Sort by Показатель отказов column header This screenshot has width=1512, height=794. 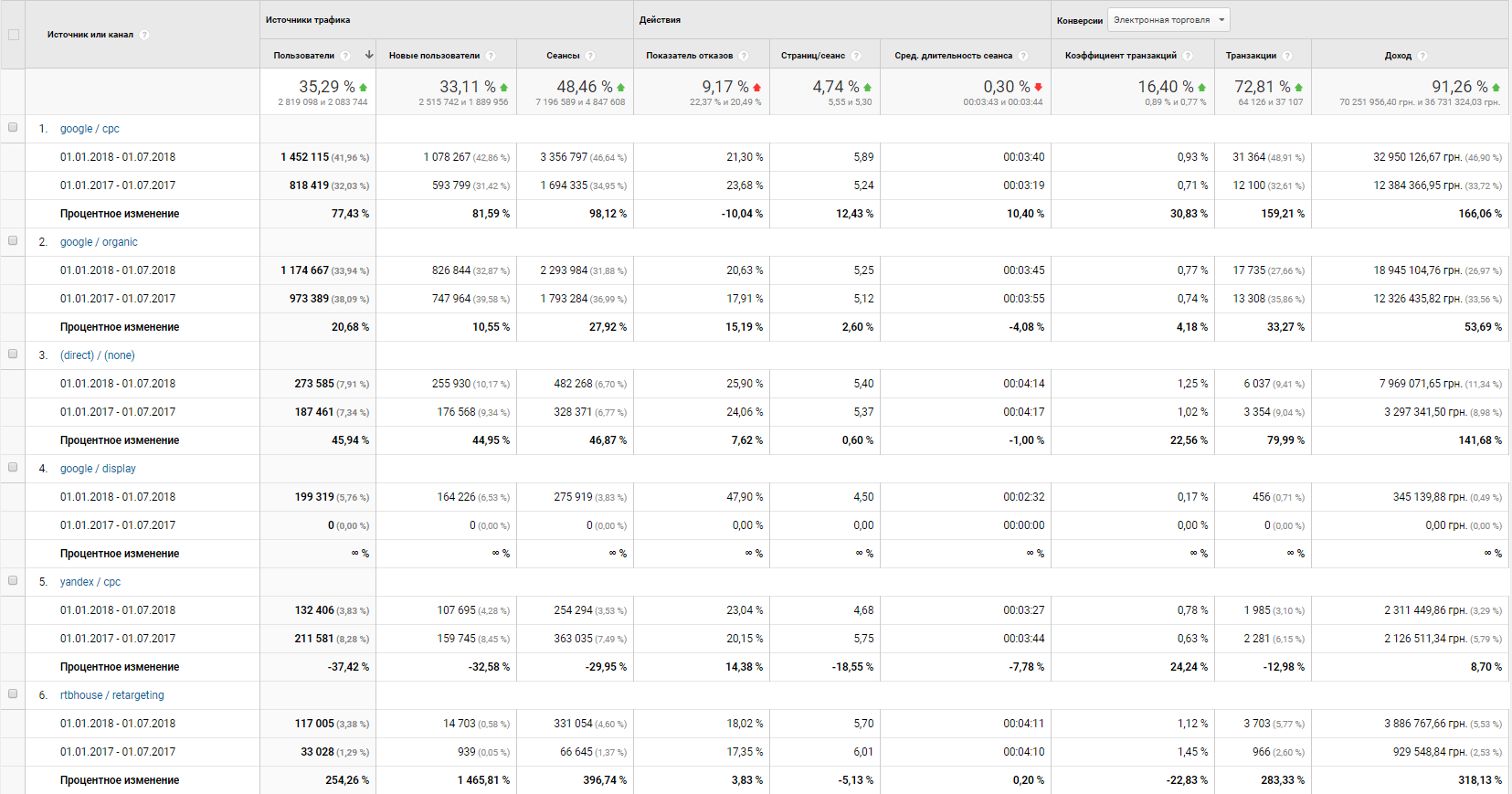pos(690,56)
